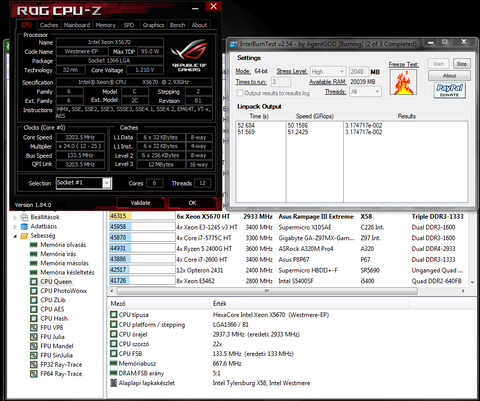Screen dimensions: 480x401
Task: Click the FPU Mandel benchmark icon
Action: (34, 346)
